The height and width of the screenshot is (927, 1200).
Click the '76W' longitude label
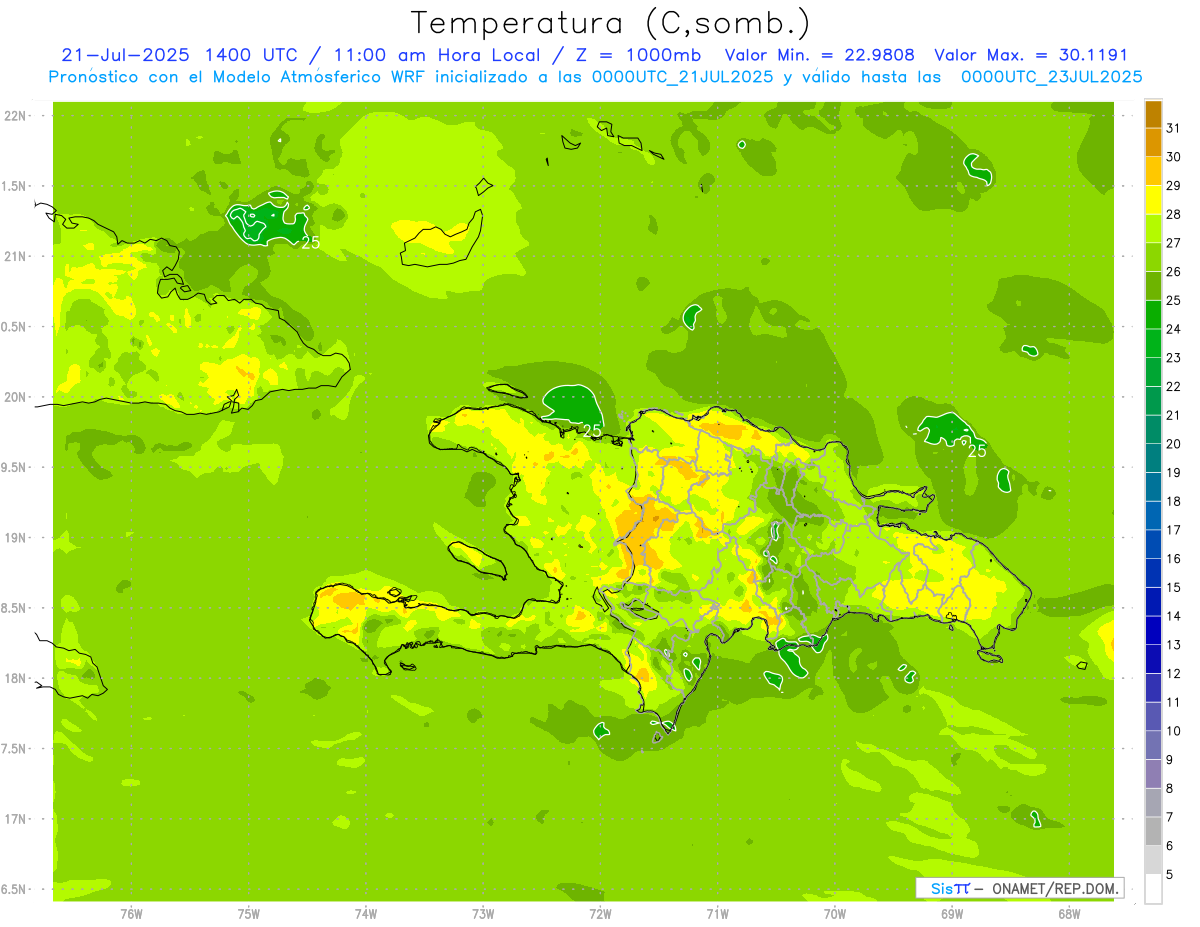[x=131, y=914]
